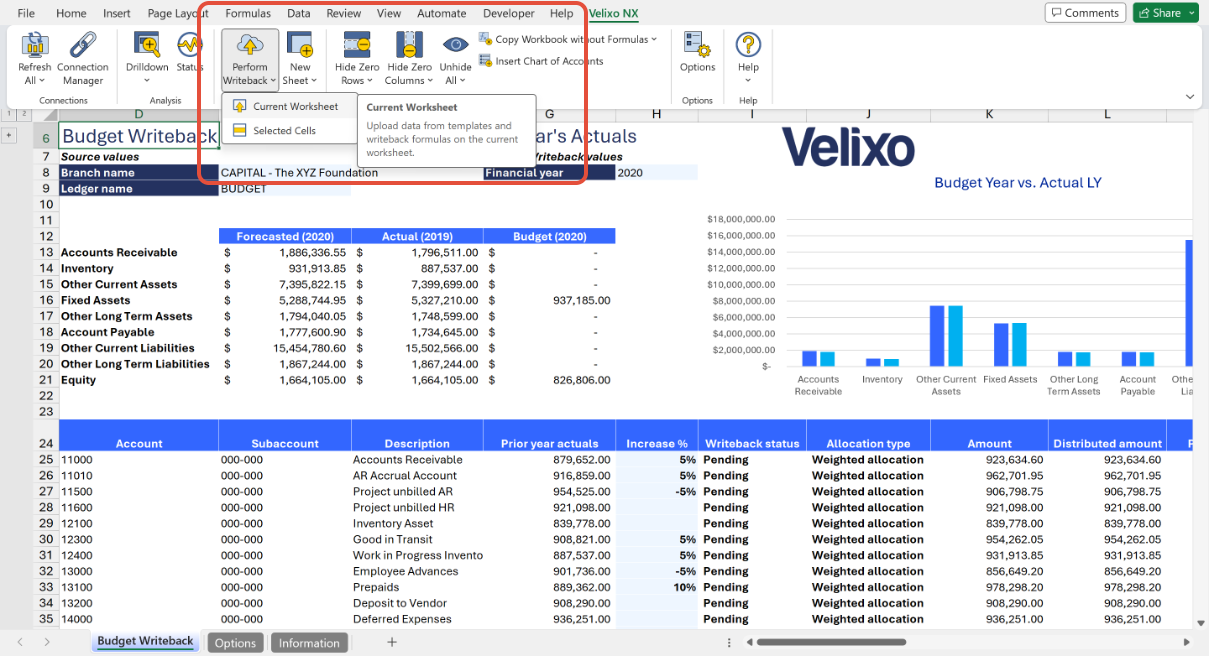Select the Prepaids description cell

[417, 587]
